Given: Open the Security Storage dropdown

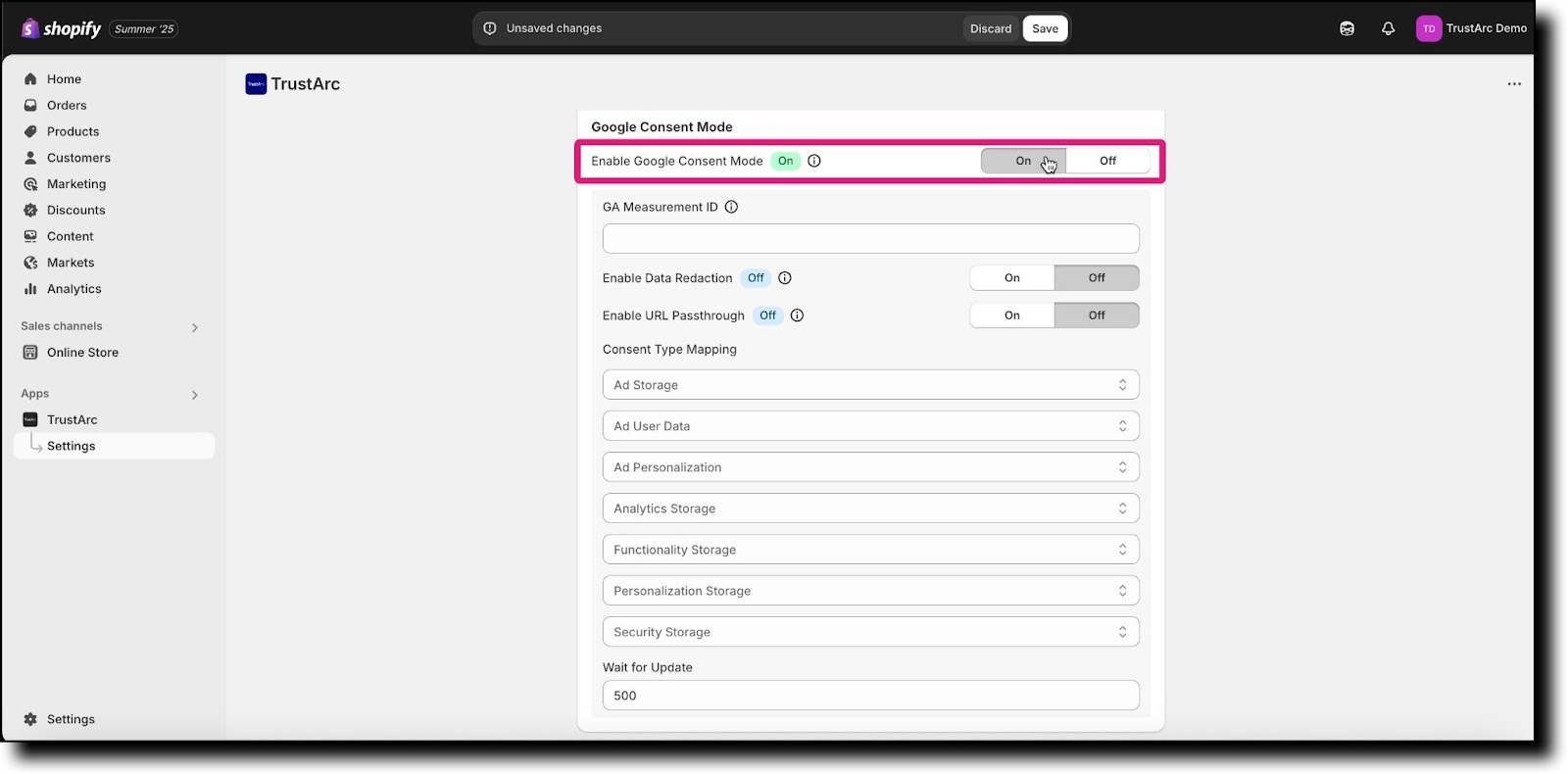Looking at the screenshot, I should pos(871,632).
